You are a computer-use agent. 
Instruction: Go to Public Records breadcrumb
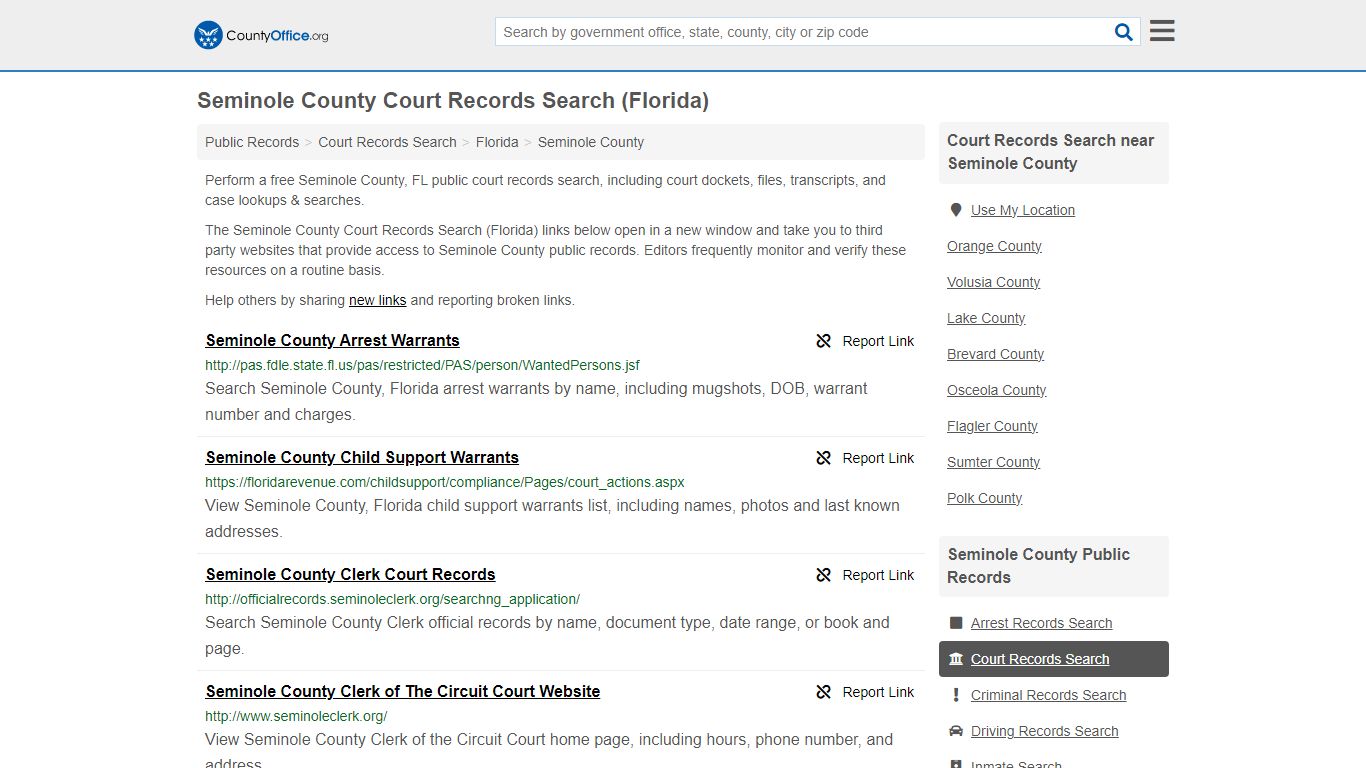click(x=252, y=142)
